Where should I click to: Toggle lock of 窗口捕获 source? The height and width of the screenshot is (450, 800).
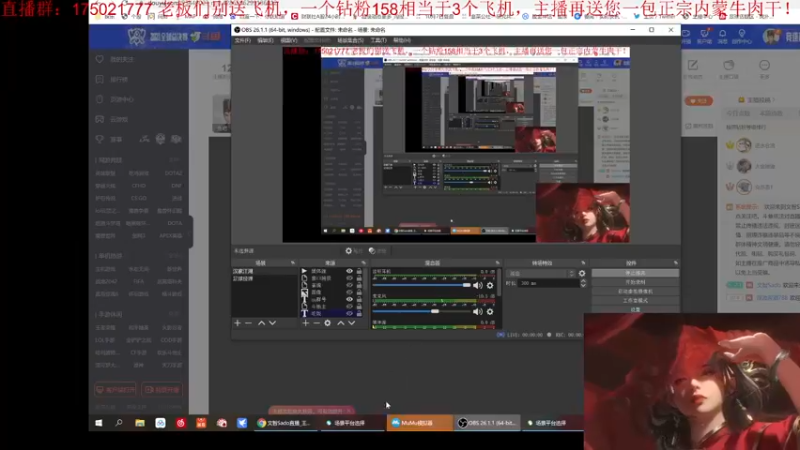tap(359, 279)
